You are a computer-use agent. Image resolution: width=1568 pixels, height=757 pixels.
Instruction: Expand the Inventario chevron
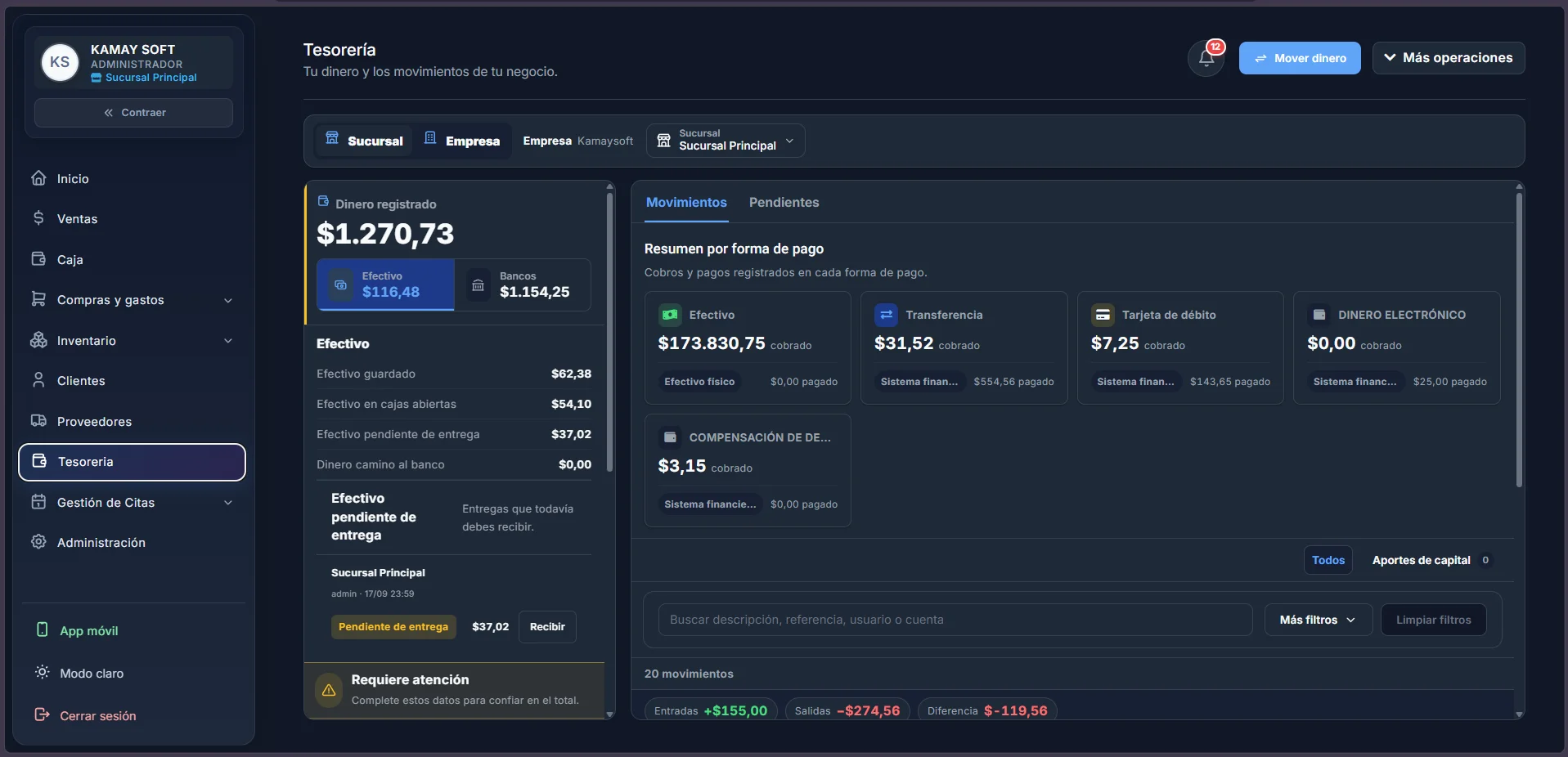coord(228,341)
